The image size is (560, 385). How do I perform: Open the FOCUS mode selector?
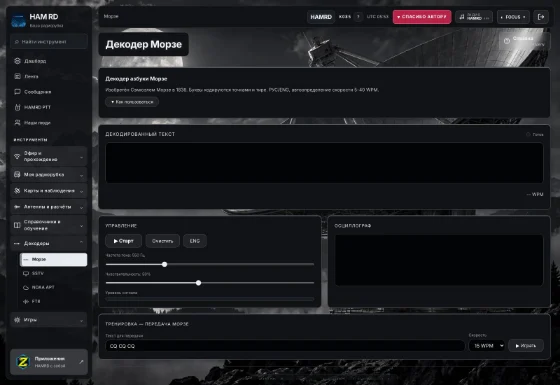click(x=513, y=17)
